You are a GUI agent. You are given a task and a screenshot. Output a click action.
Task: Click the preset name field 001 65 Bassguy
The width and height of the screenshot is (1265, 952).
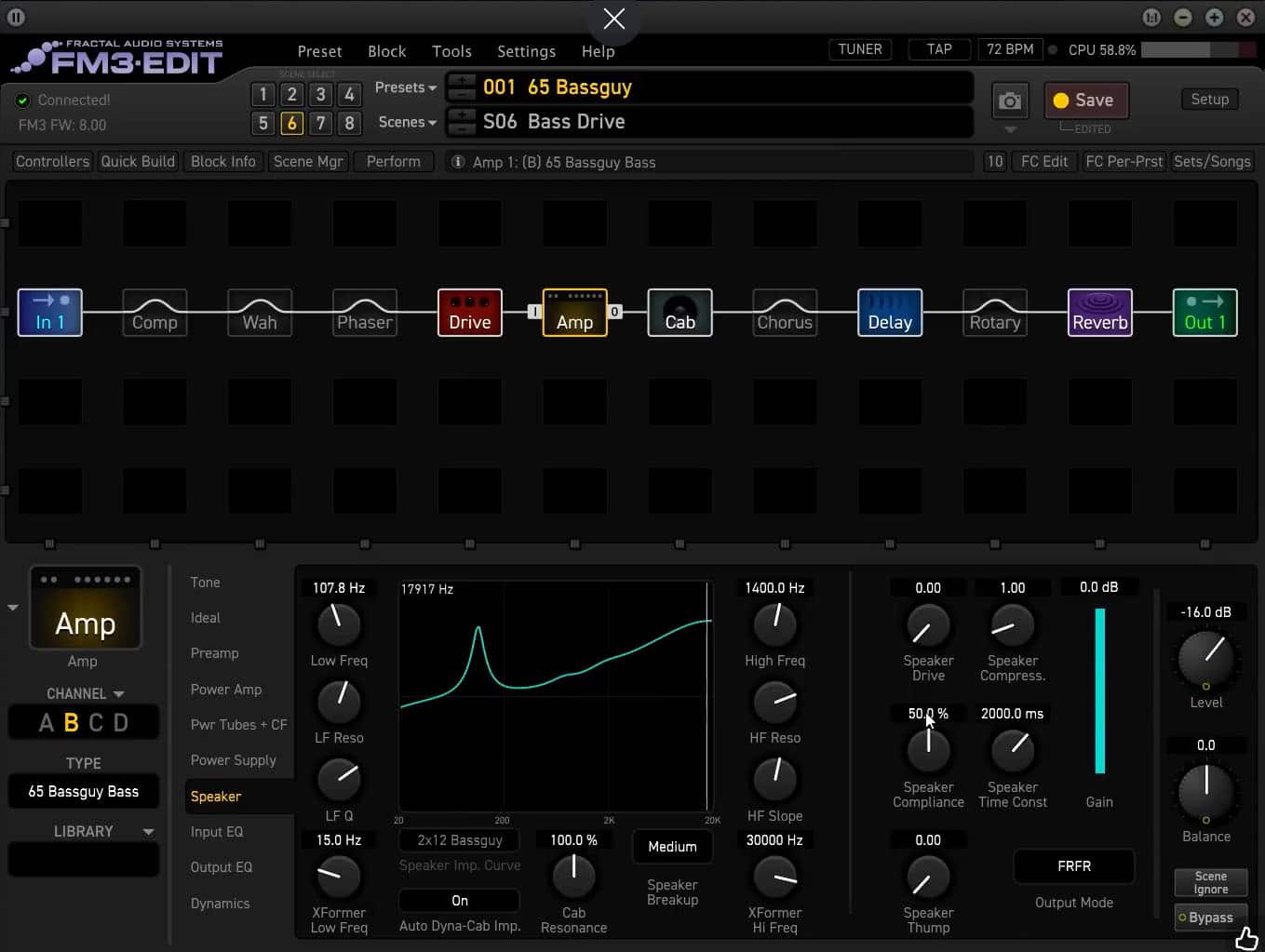[x=709, y=87]
